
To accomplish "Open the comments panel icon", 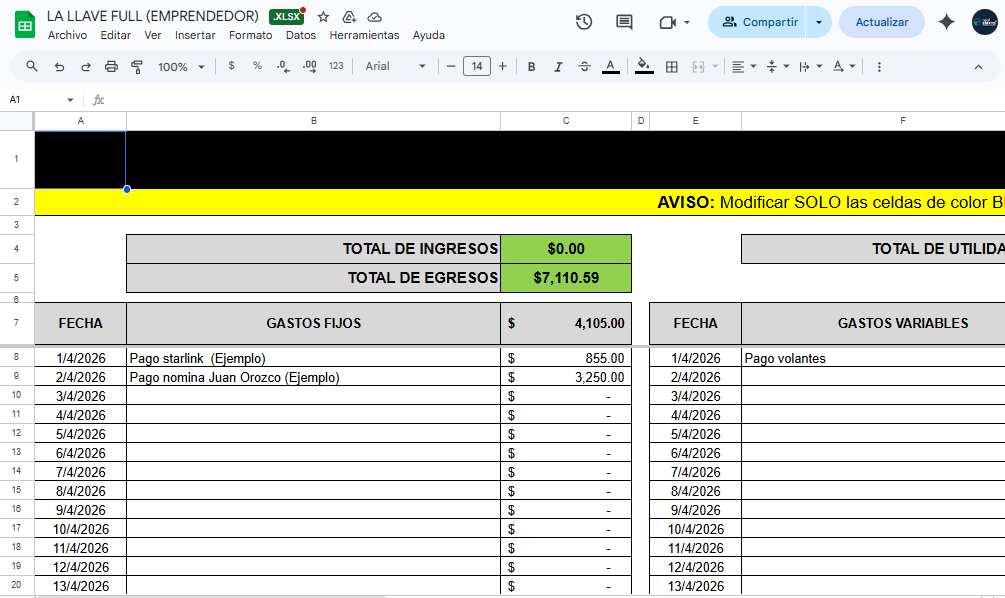I will pyautogui.click(x=625, y=22).
